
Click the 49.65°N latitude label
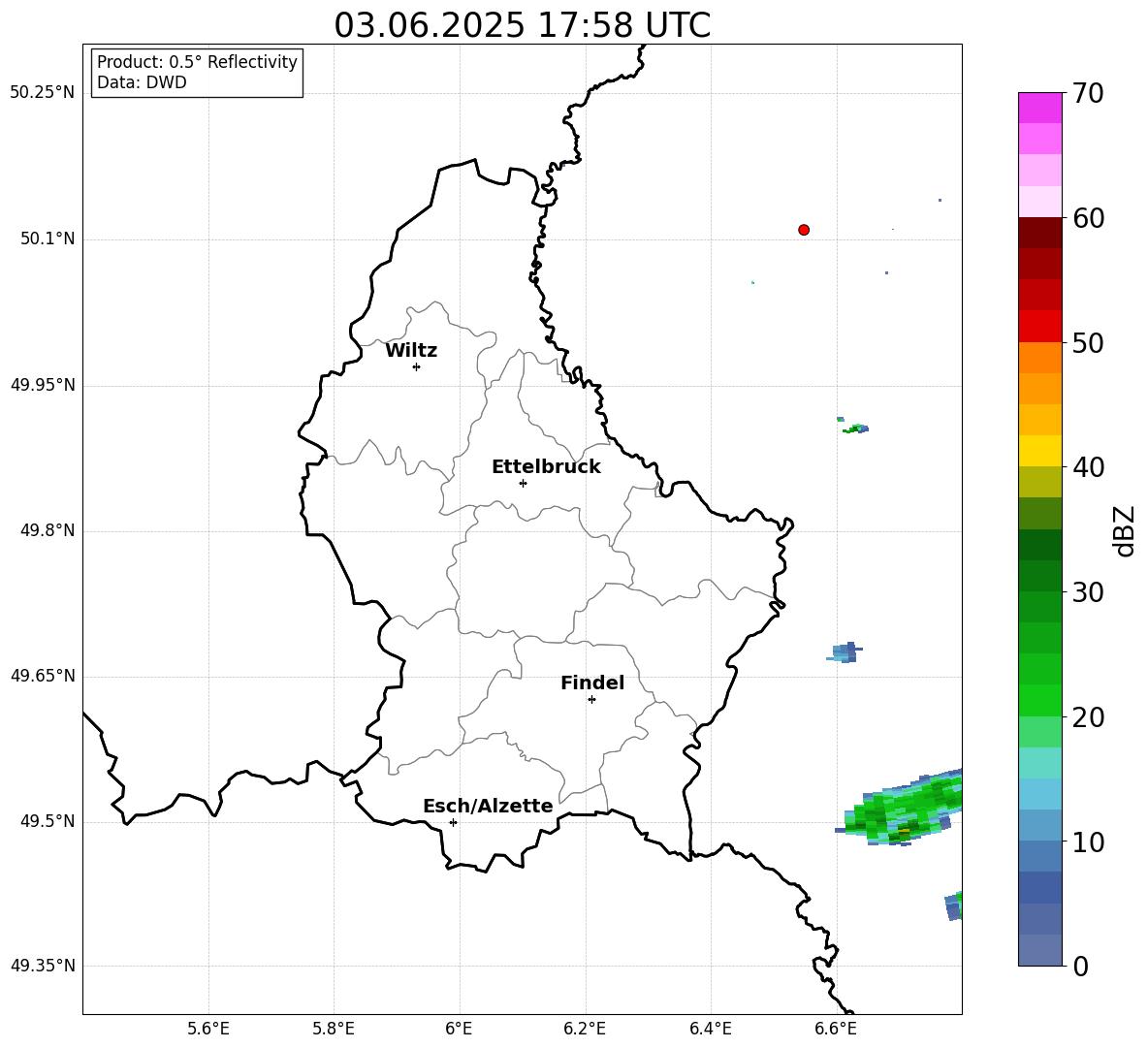(x=43, y=676)
